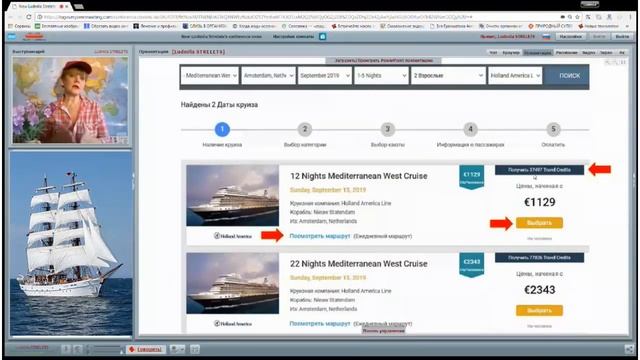Image resolution: width=640 pixels, height=360 pixels.
Task: Open the Mediterranean West destination dropdown
Action: click(x=210, y=76)
